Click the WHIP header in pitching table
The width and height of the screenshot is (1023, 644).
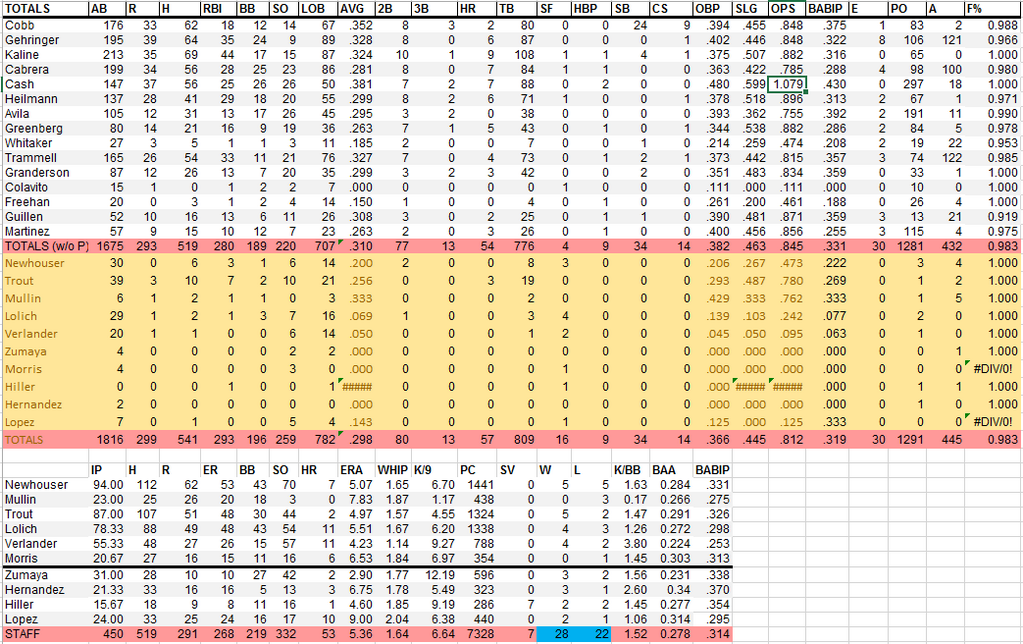pos(393,470)
